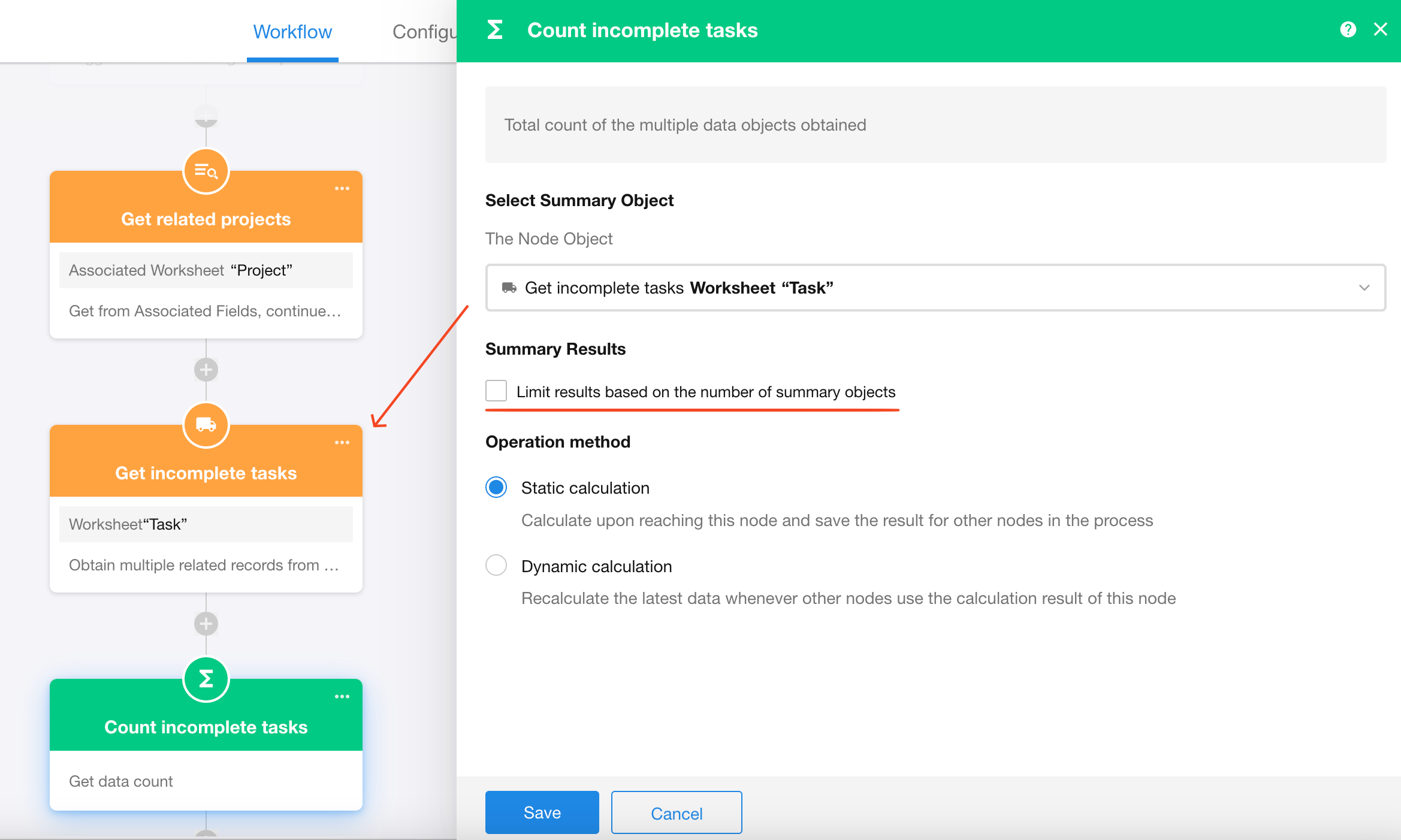This screenshot has height=840, width=1401.
Task: Switch to the Workflow tab
Action: pyautogui.click(x=292, y=32)
